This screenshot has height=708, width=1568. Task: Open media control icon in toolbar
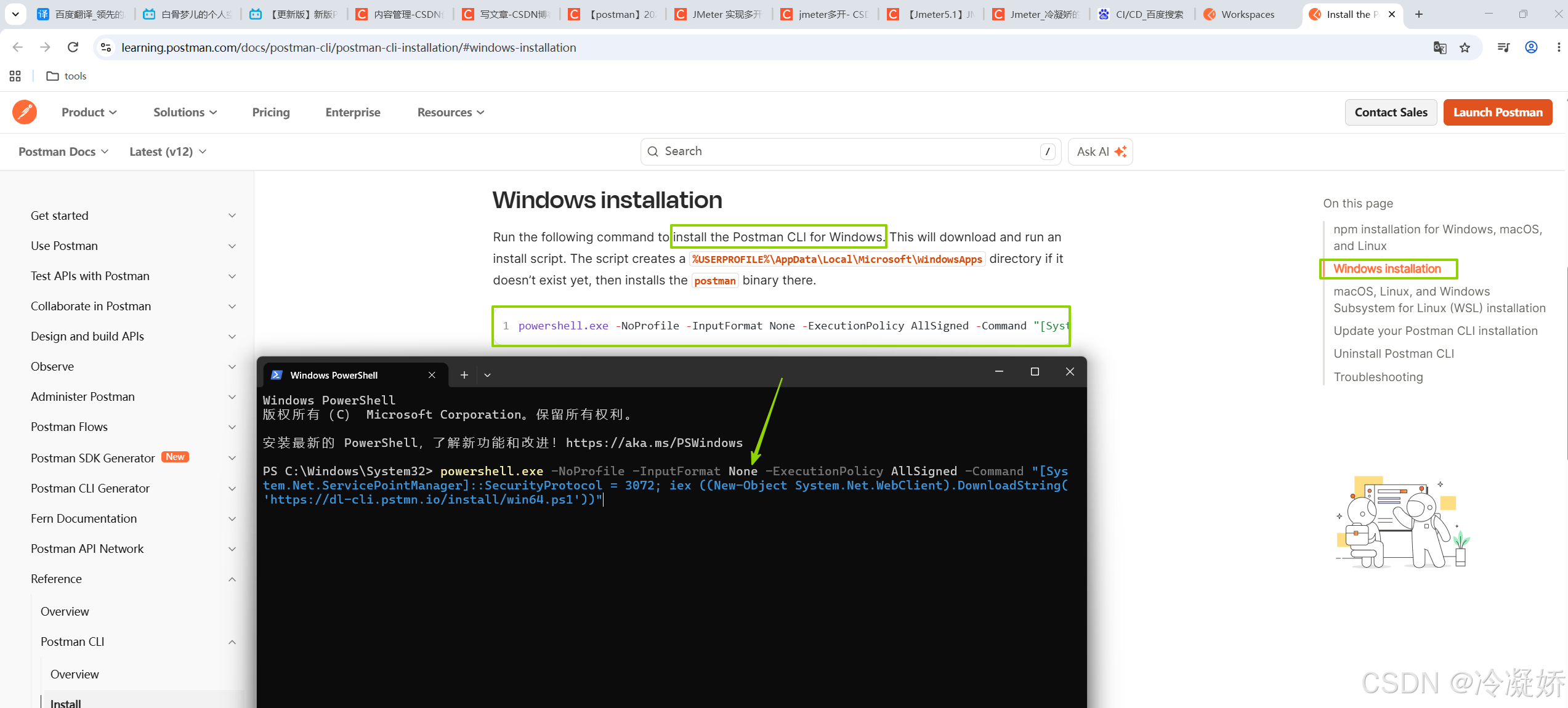click(x=1503, y=47)
